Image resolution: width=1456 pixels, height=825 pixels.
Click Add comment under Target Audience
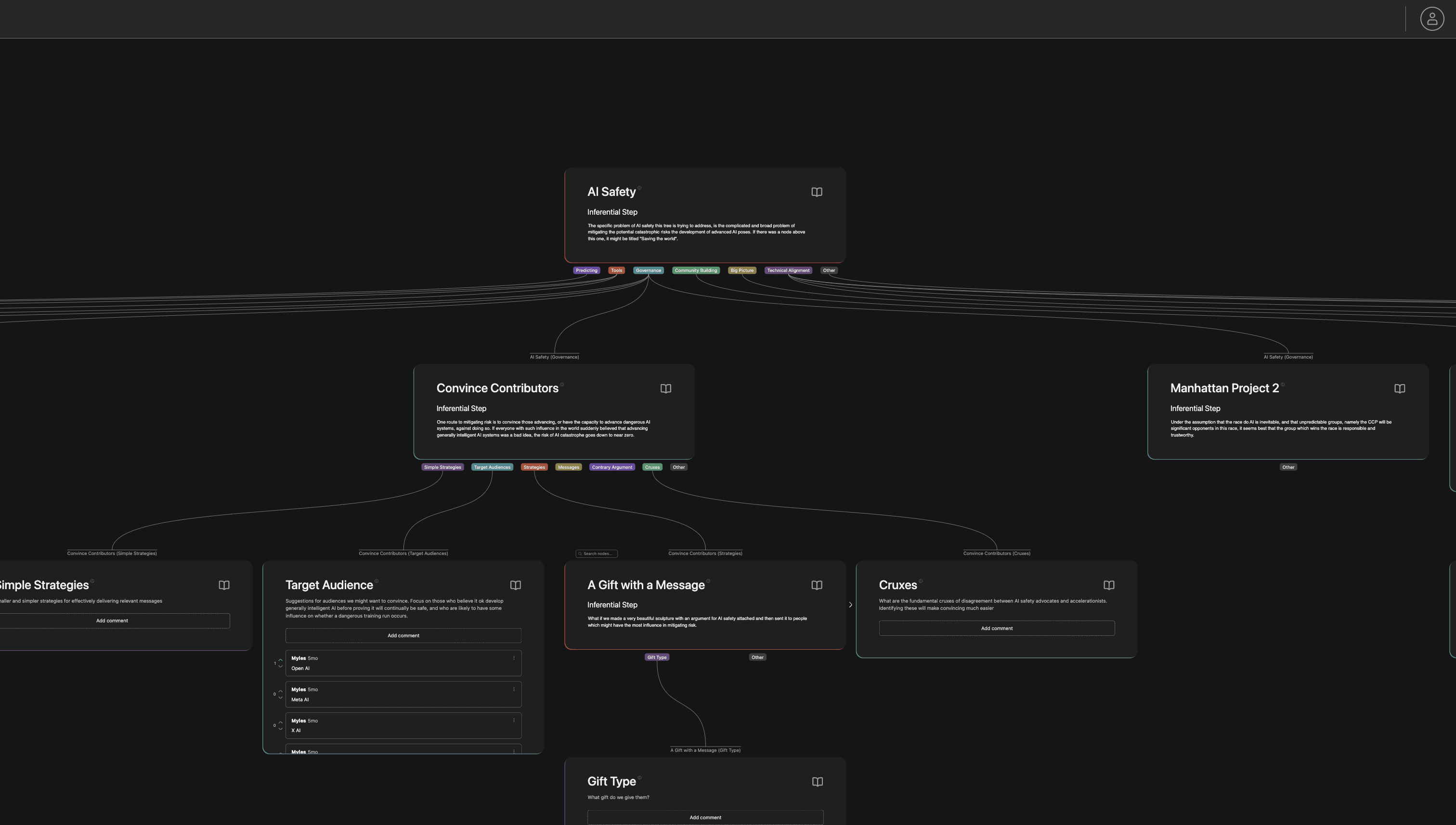(x=403, y=636)
